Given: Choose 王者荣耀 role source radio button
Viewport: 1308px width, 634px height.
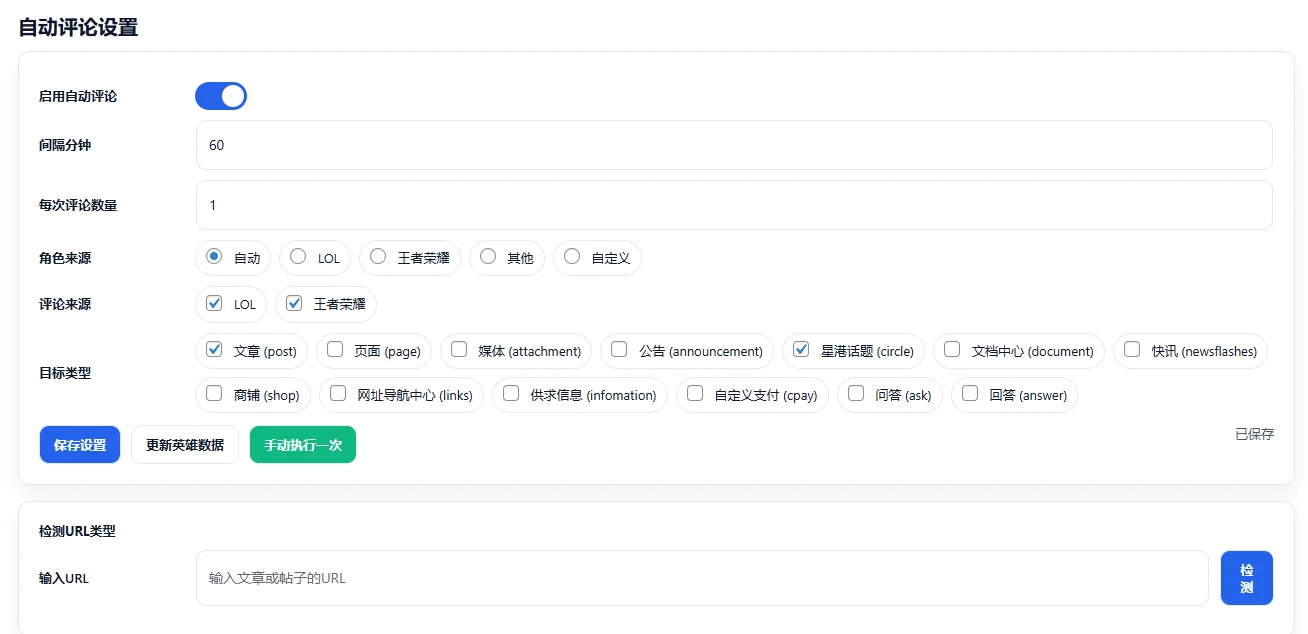Looking at the screenshot, I should (x=378, y=257).
